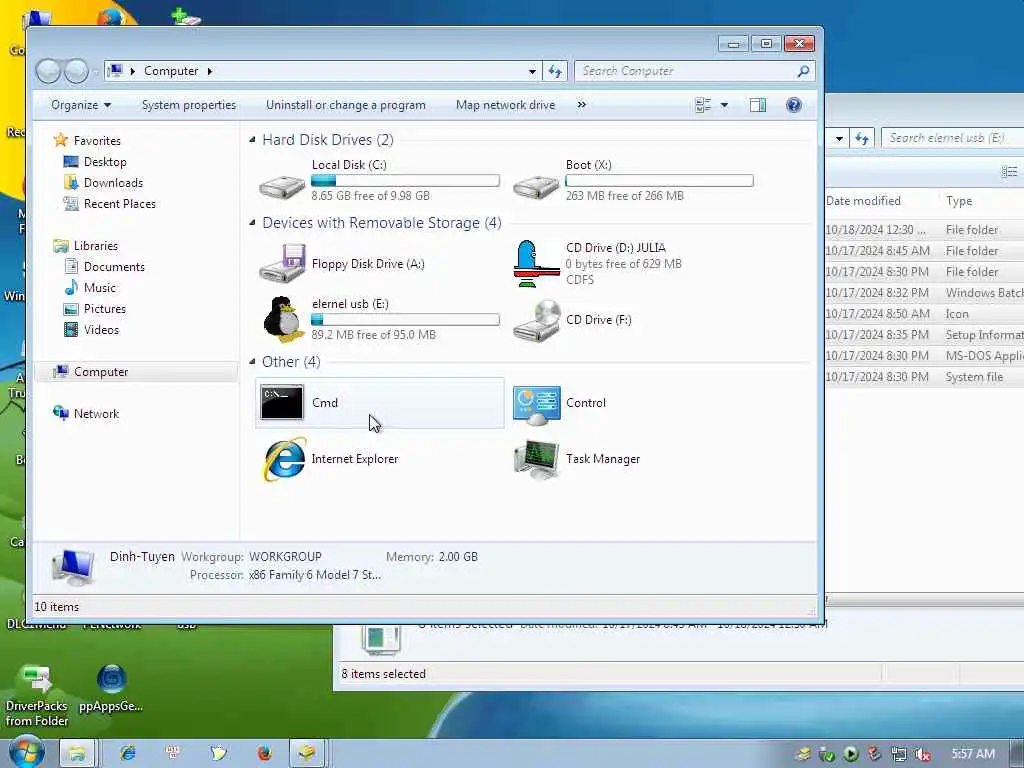The image size is (1024, 768).
Task: Click Uninstall or change a program
Action: point(345,105)
